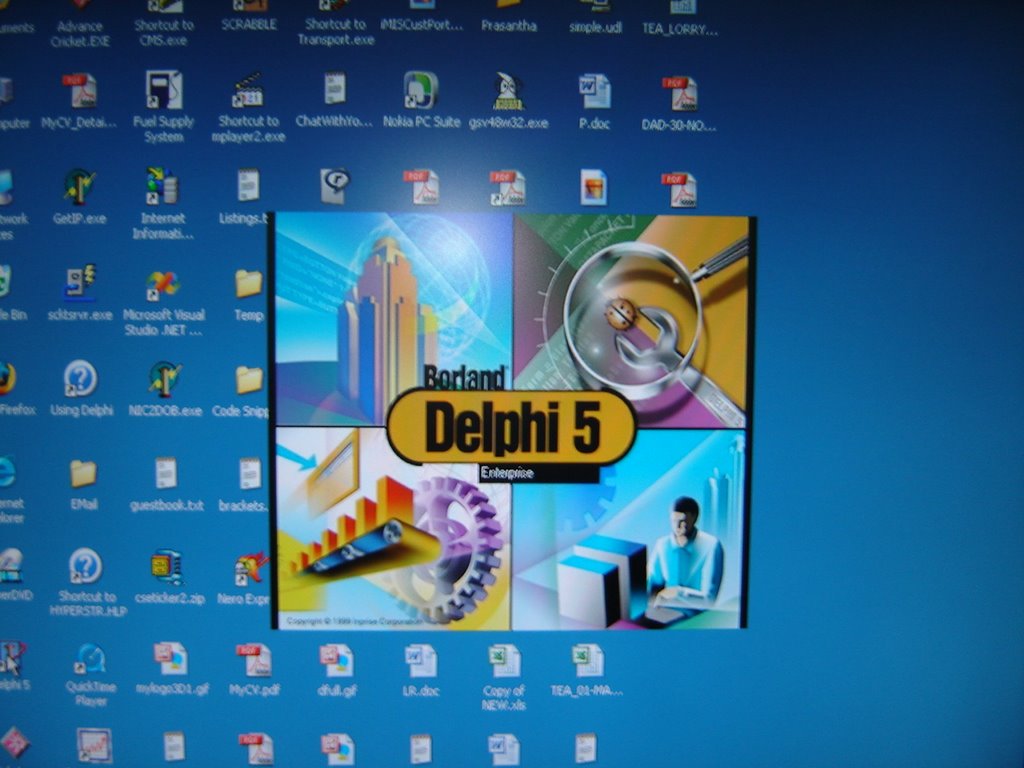This screenshot has width=1024, height=768.
Task: Select the TEA_01-MA... Excel file icon
Action: (x=586, y=660)
